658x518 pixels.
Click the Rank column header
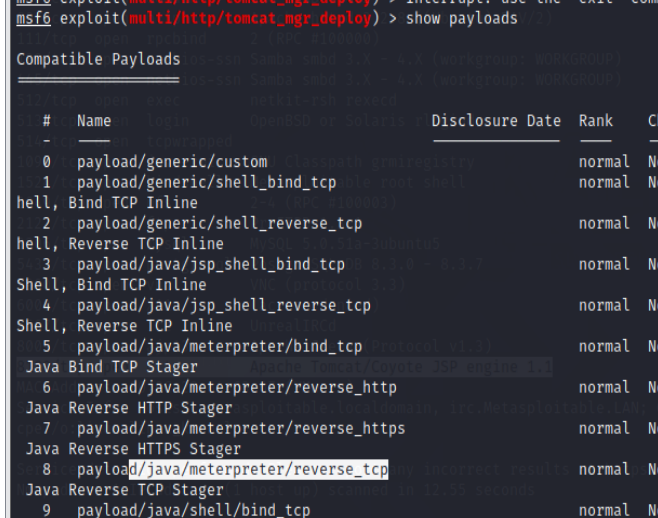[595, 121]
